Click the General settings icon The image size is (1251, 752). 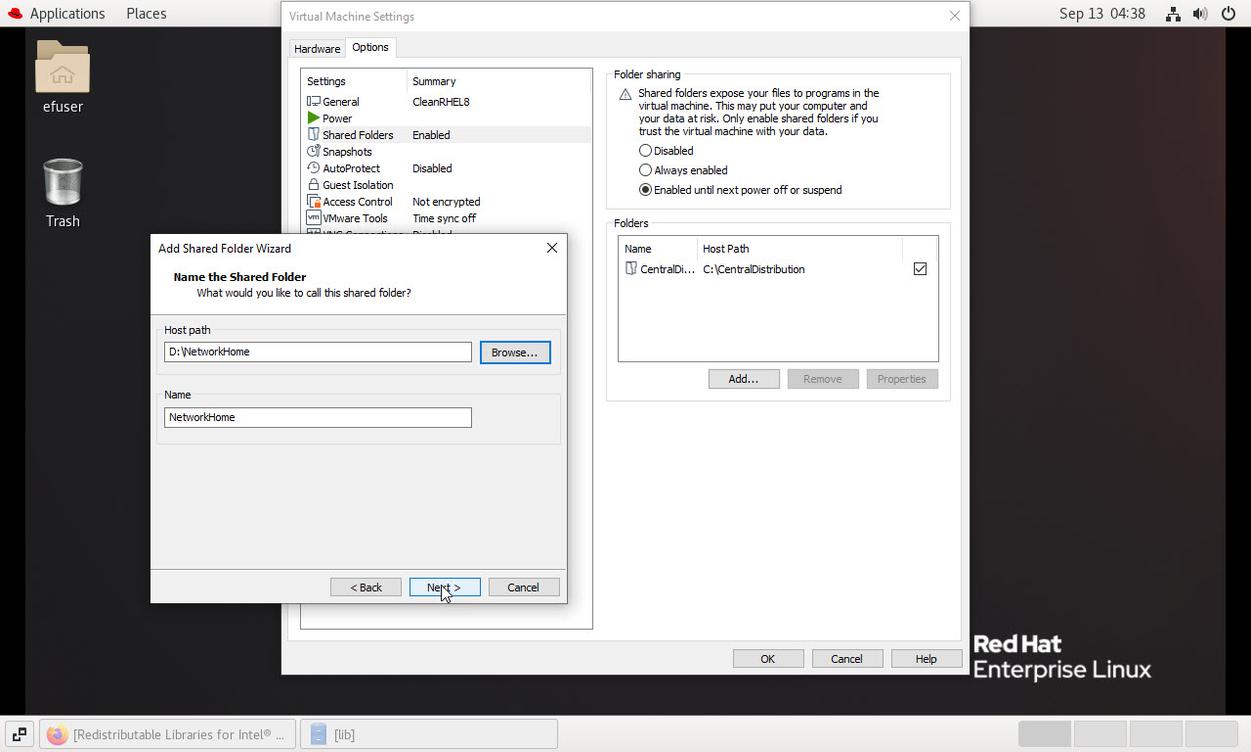[314, 102]
